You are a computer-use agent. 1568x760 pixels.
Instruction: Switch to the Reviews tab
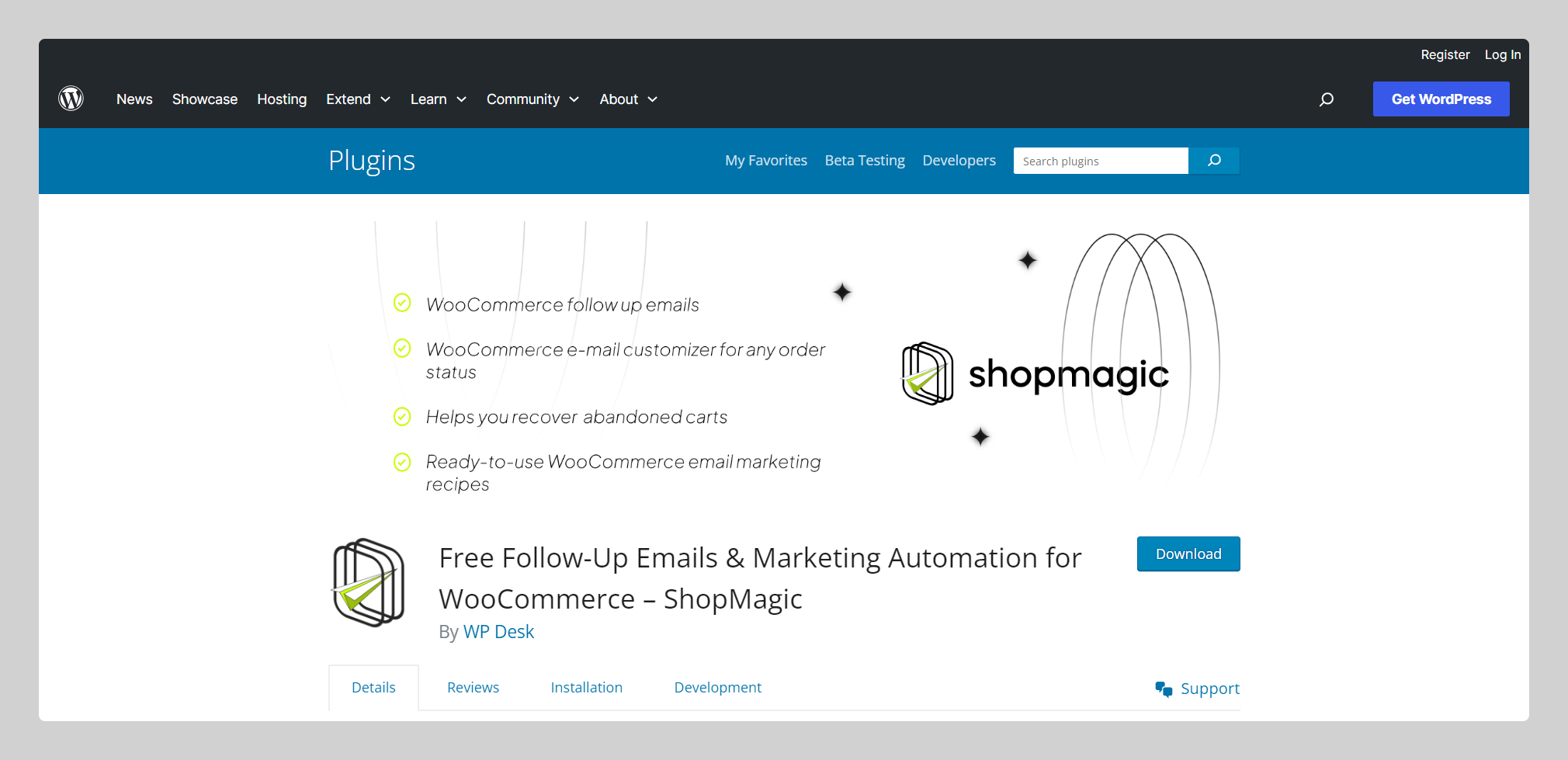point(472,687)
